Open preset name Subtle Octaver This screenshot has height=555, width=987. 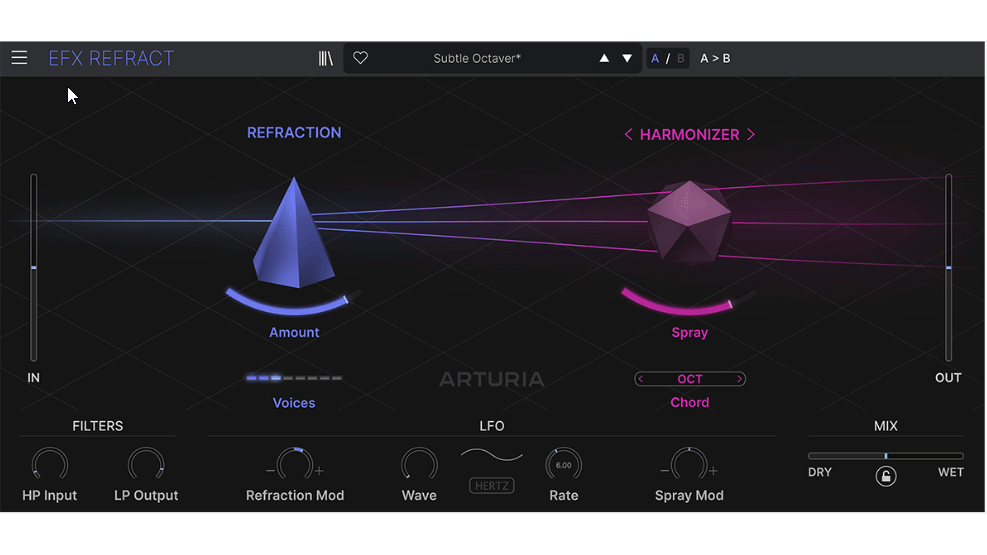point(477,59)
